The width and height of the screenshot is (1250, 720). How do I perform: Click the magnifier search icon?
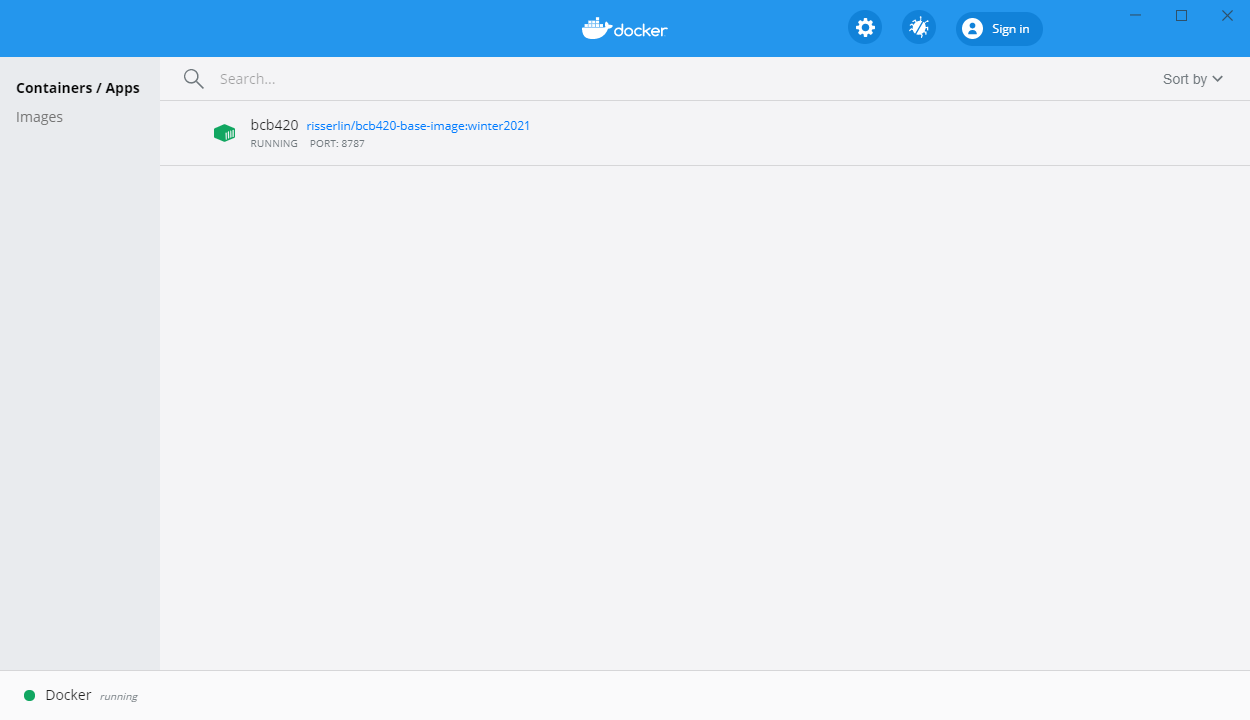[x=194, y=79]
